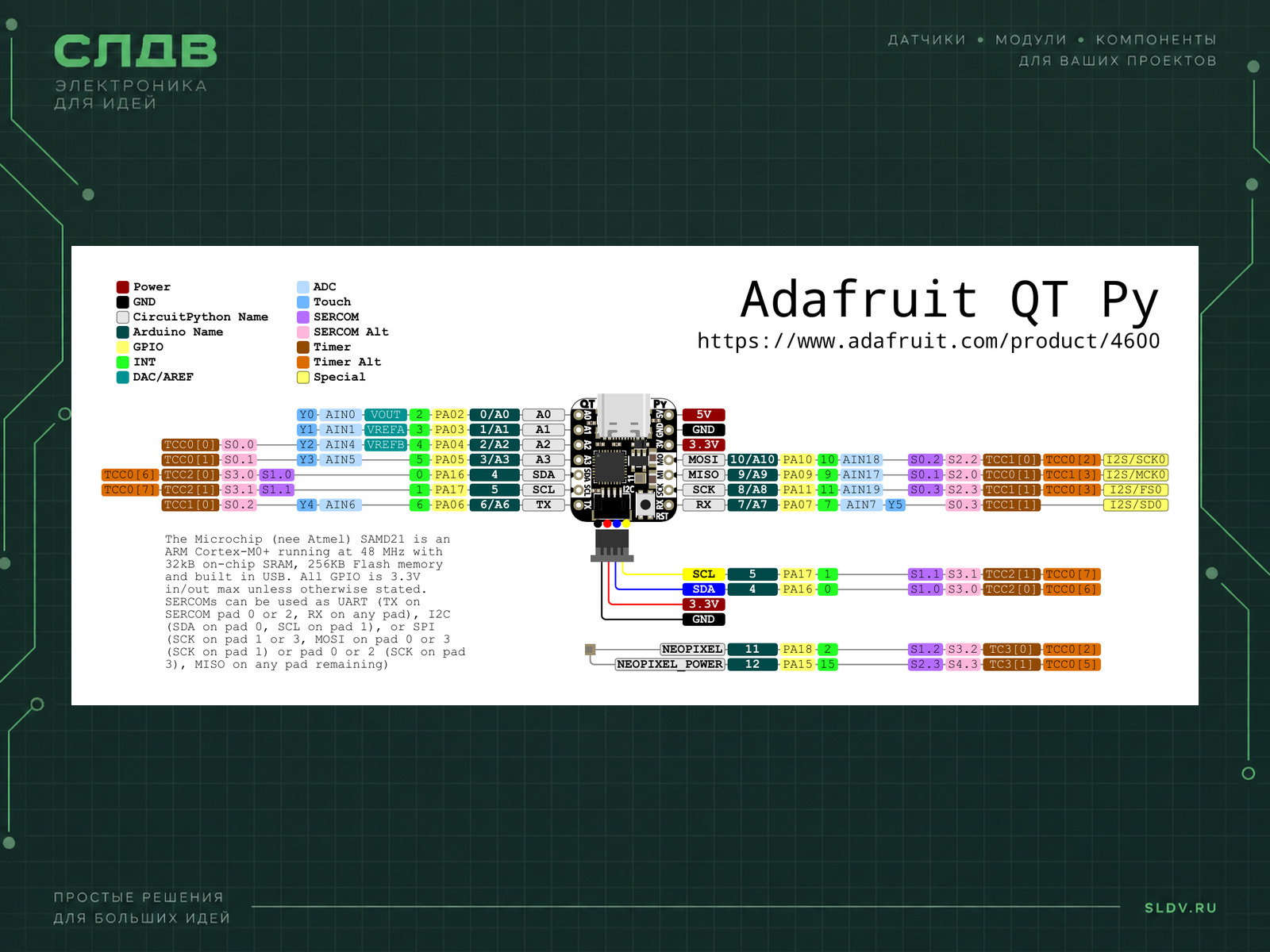Click the Arduino Name legend swatch
This screenshot has height=952, width=1270.
tap(123, 332)
